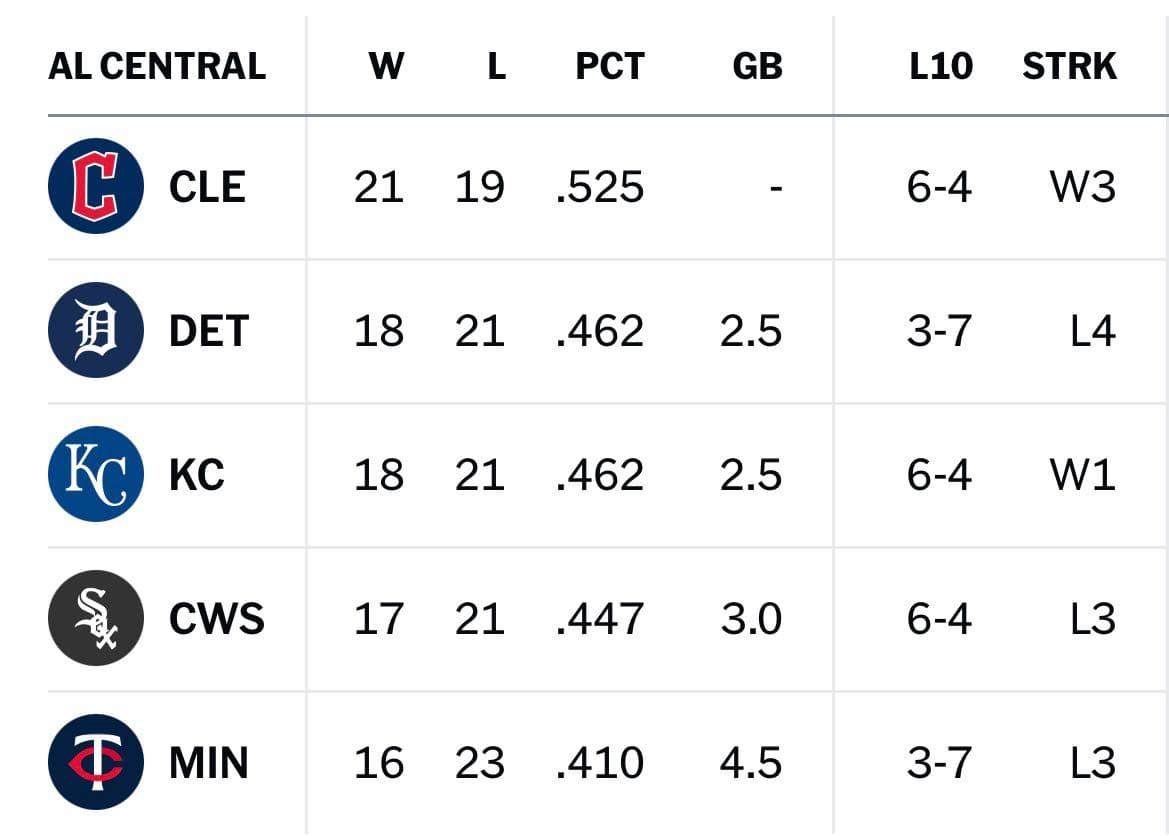Sort by the W column header
Viewport: 1169px width, 836px height.
(386, 66)
